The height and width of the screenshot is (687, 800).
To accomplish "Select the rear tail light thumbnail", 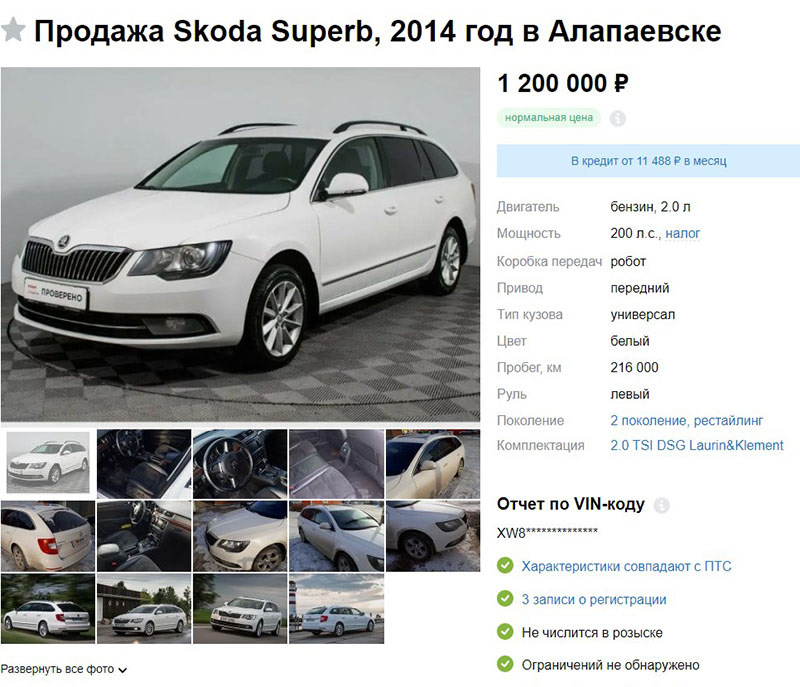I will [x=47, y=536].
